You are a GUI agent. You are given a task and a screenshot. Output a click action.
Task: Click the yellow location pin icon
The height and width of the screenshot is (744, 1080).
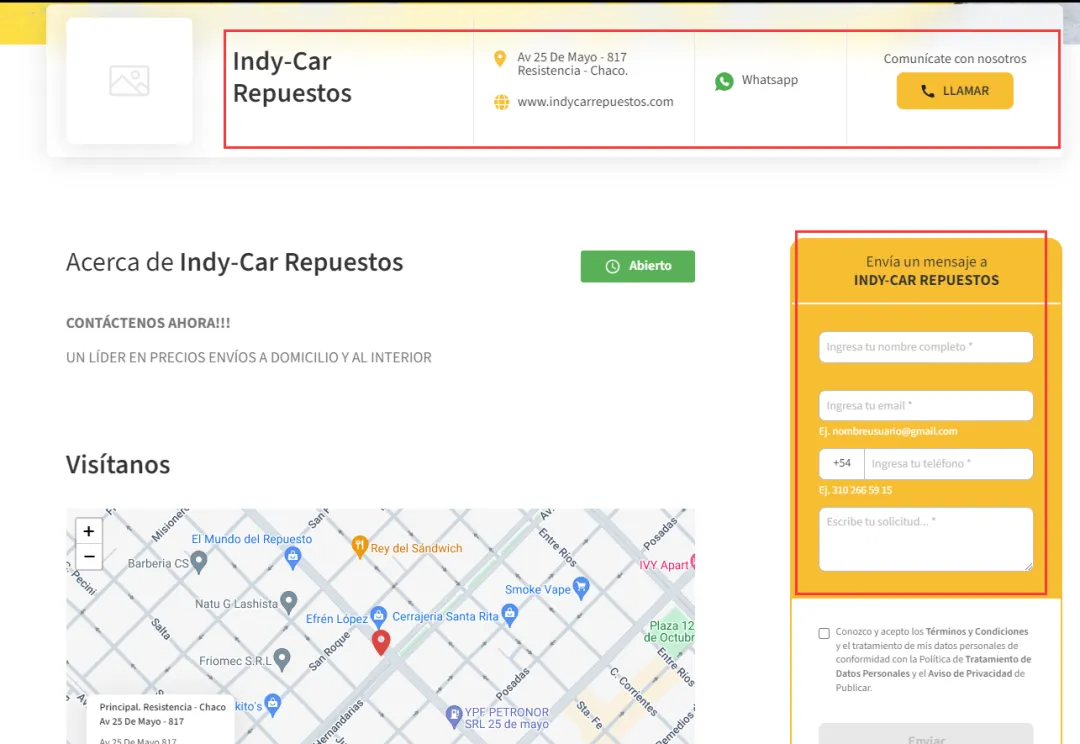[x=500, y=59]
